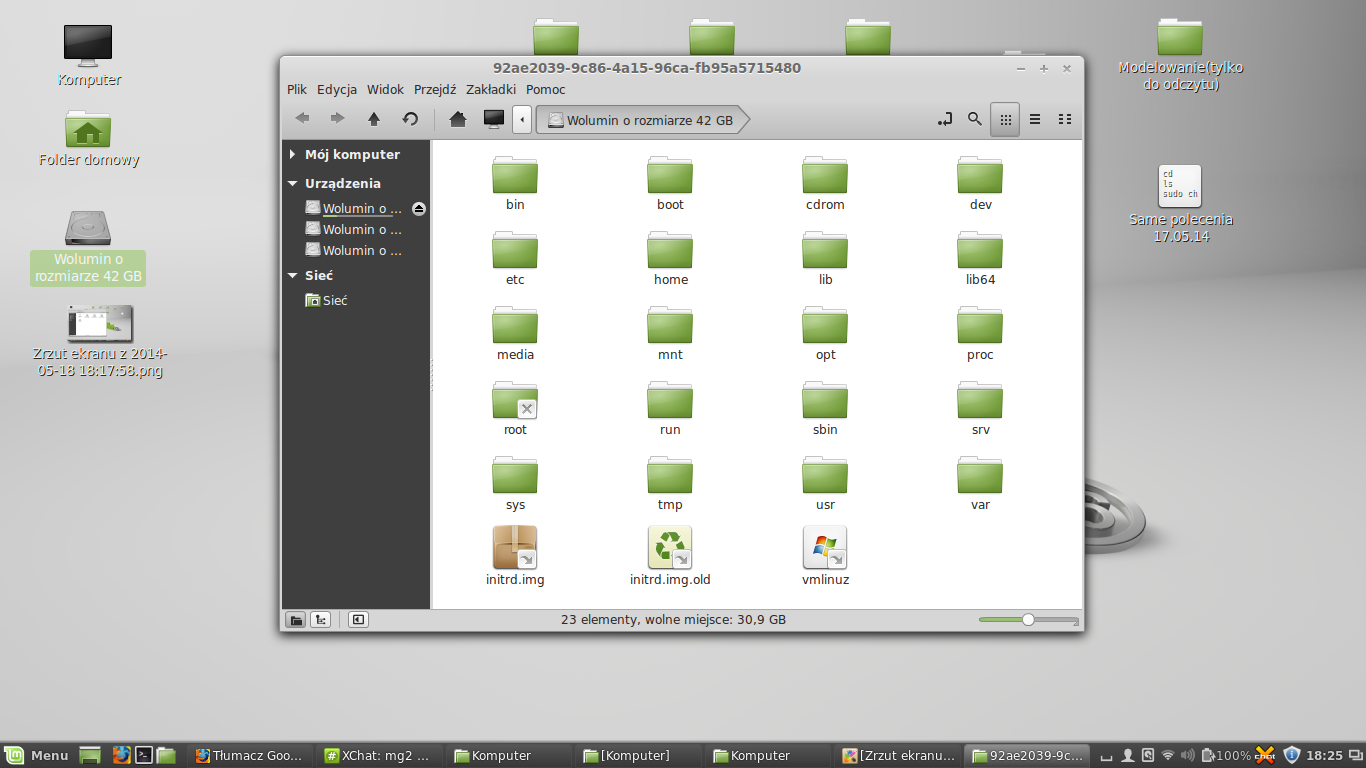Screen dimensions: 1366x768
Task: Open the etc folder
Action: coord(515,258)
